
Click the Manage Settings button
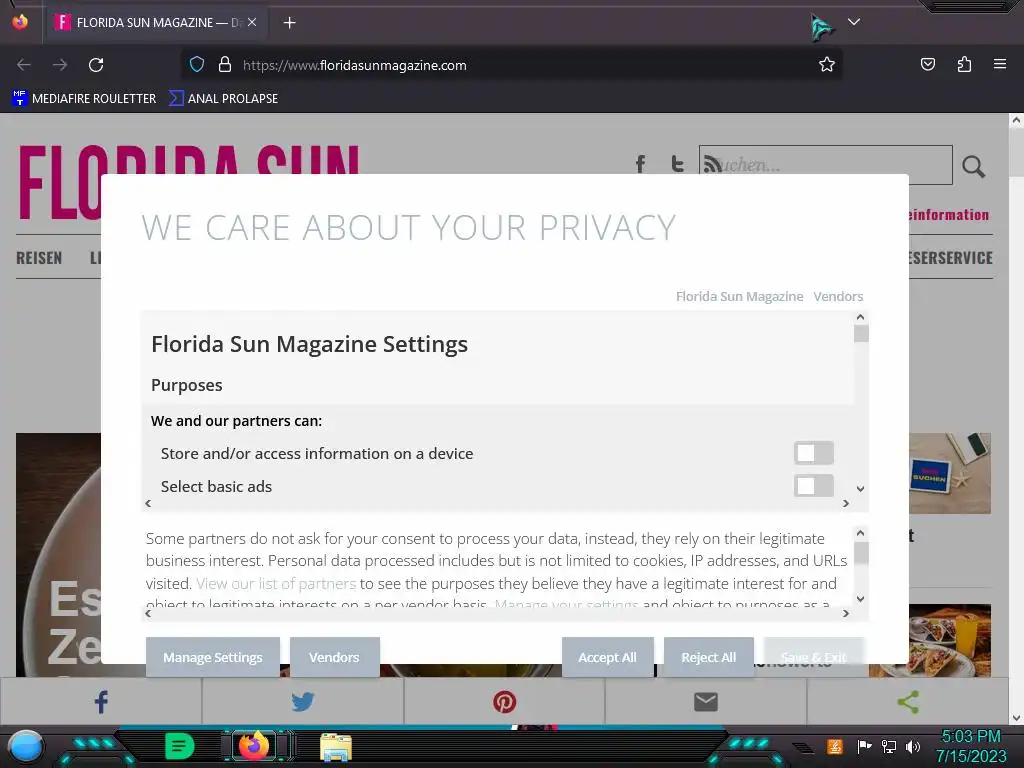(x=213, y=657)
